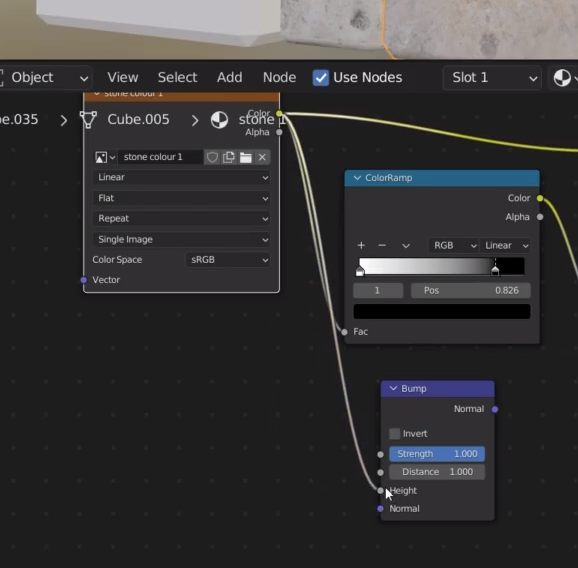The height and width of the screenshot is (568, 578).
Task: Click the image node Color output socket
Action: tap(279, 113)
